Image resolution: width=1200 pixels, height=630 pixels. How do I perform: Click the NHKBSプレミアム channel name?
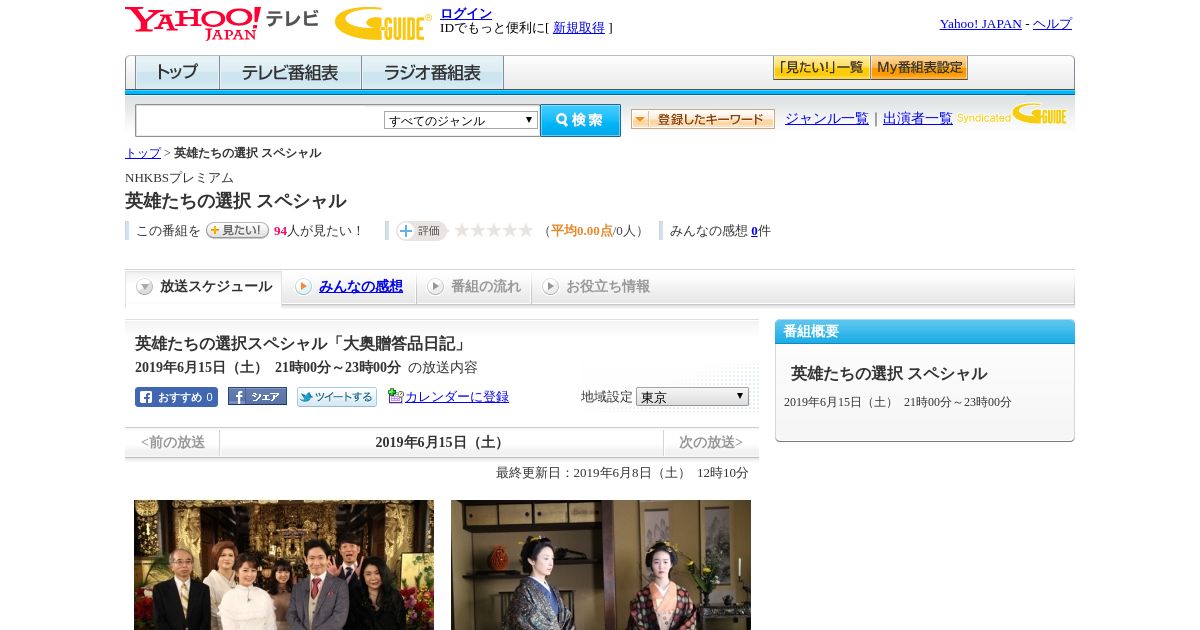click(x=180, y=178)
